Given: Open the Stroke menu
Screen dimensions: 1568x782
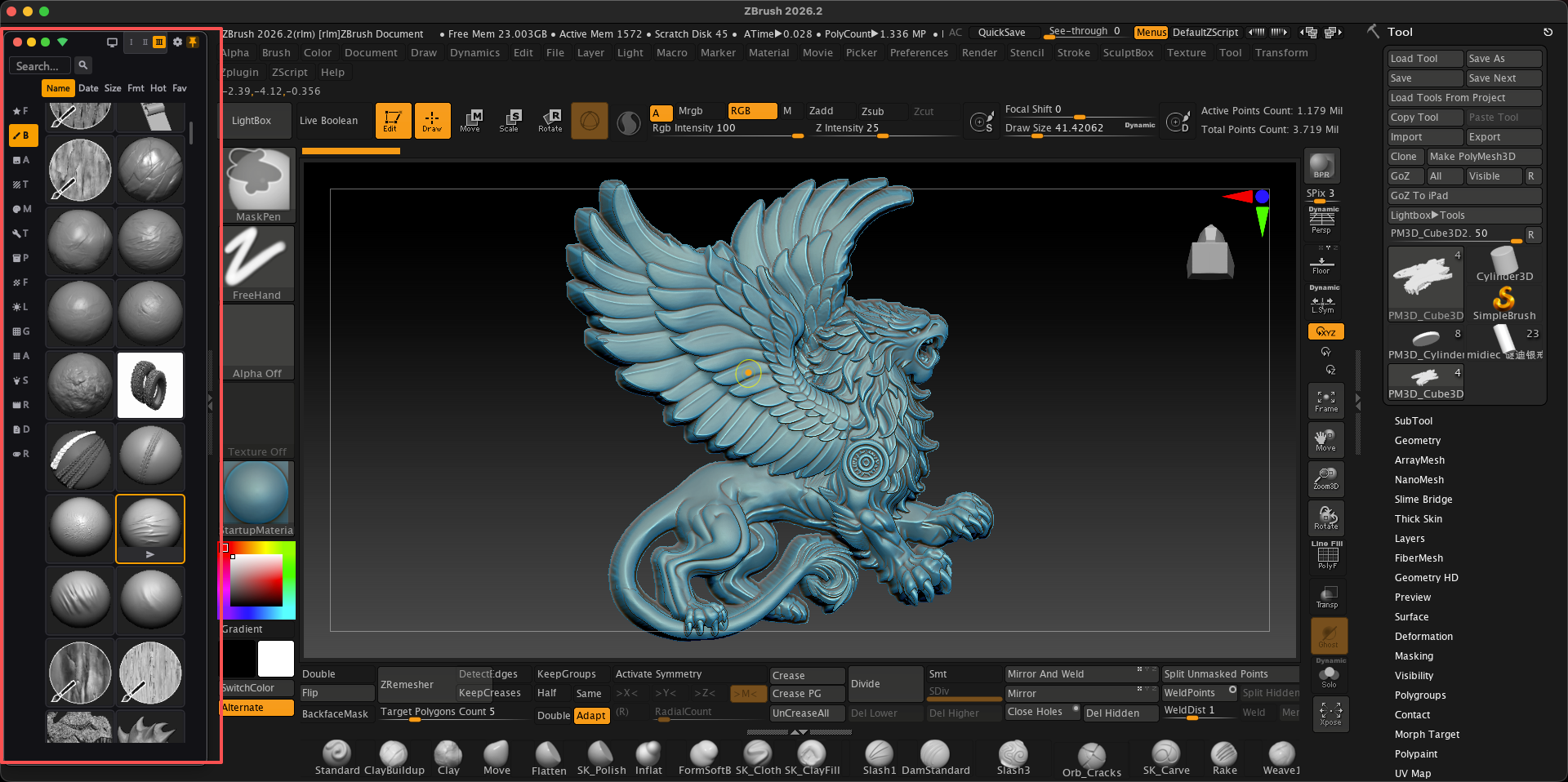Looking at the screenshot, I should [x=1073, y=53].
